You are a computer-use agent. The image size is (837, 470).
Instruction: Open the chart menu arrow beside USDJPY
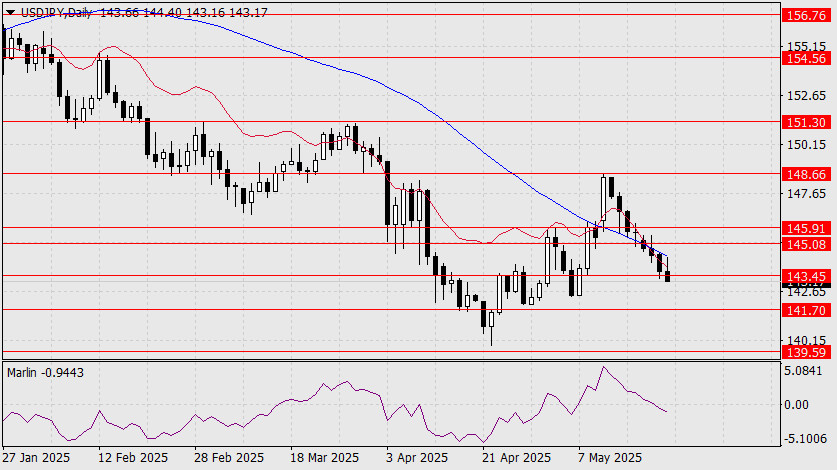tap(10, 12)
